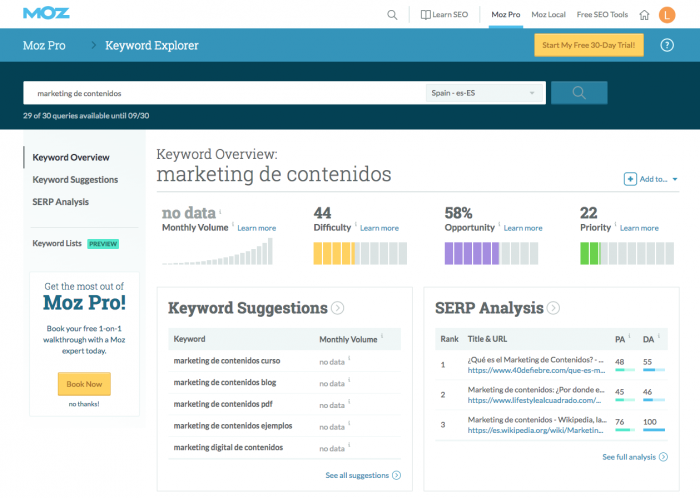700x498 pixels.
Task: Click Learn more next to Priority
Action: [639, 228]
